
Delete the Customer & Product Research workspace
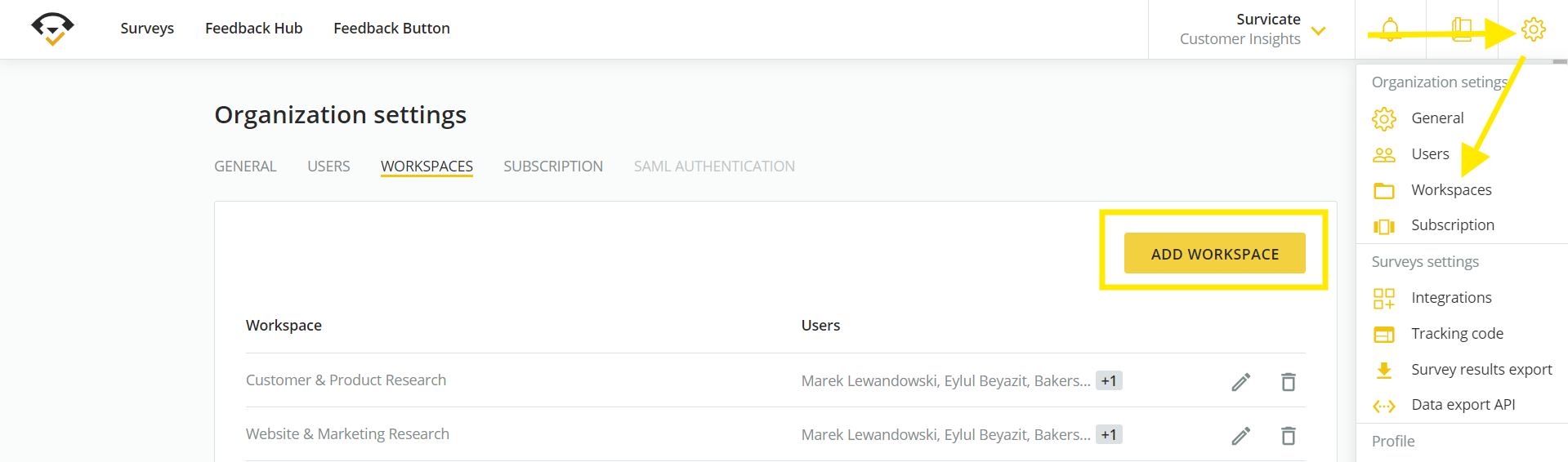pyautogui.click(x=1289, y=381)
